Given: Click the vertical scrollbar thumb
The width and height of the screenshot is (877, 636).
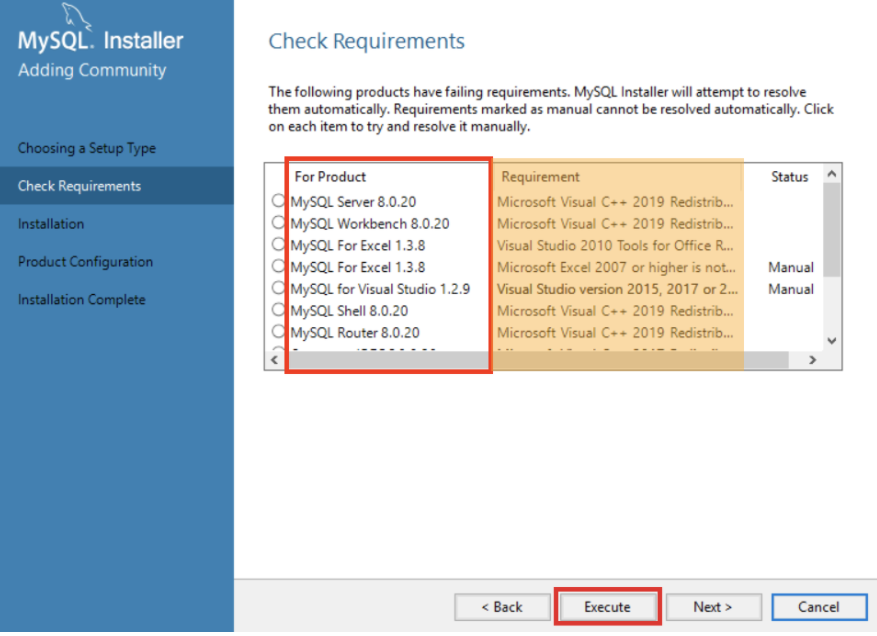Looking at the screenshot, I should click(x=832, y=230).
